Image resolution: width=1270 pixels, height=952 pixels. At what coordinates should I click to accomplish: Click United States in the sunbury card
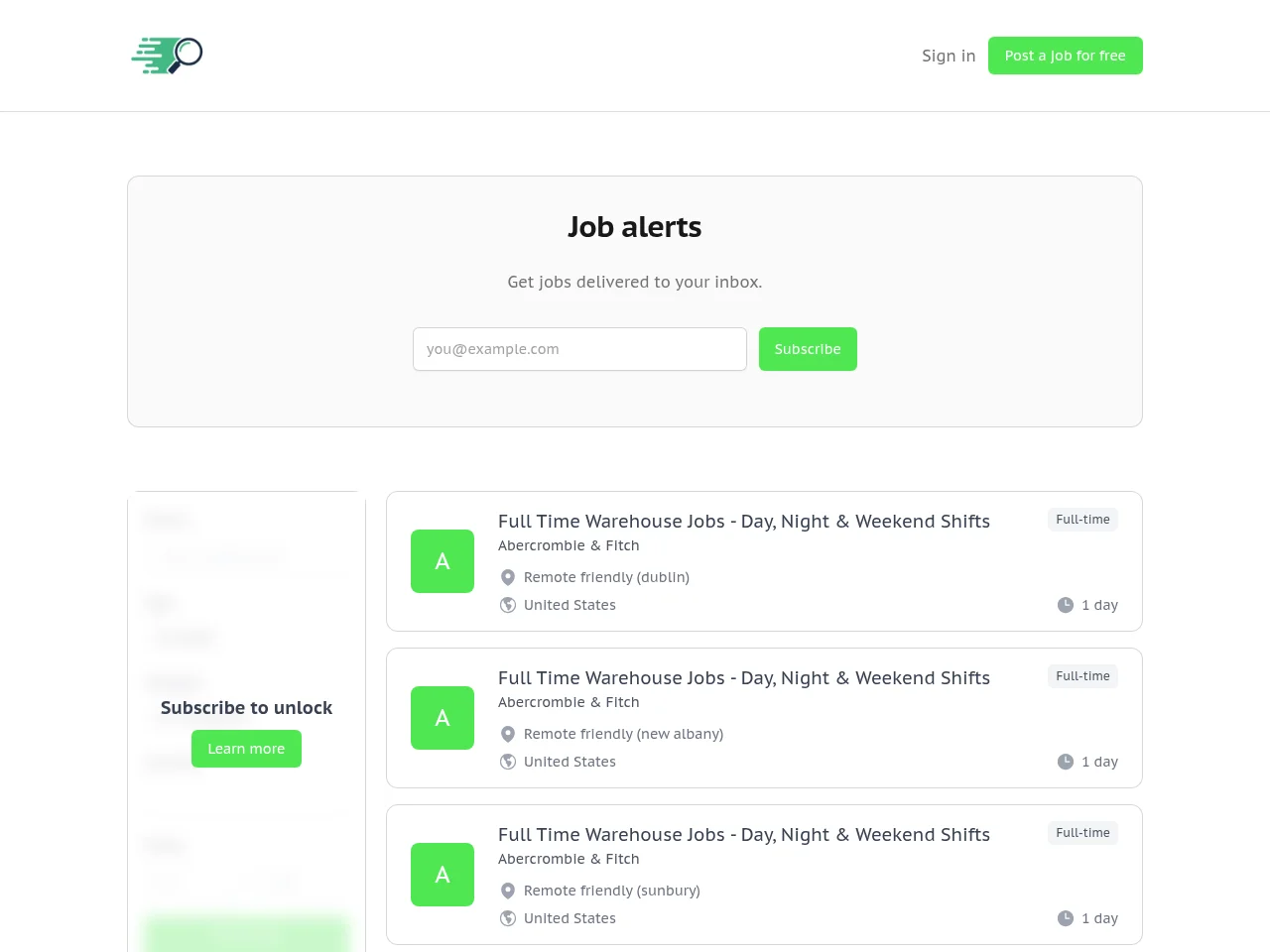pos(570,918)
